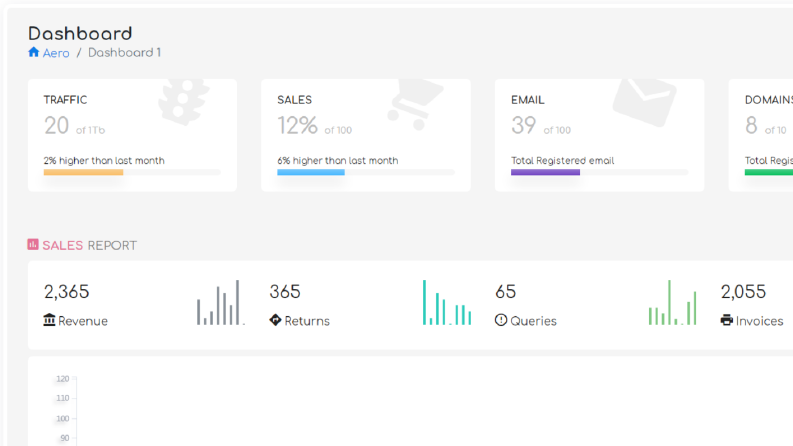Click the exclamation icon beside Queries

(x=501, y=320)
